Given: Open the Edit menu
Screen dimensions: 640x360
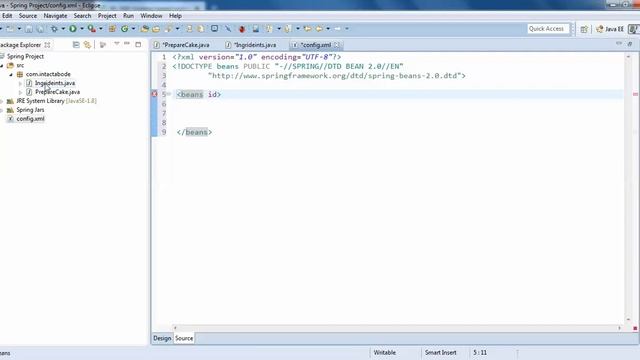Looking at the screenshot, I should 7,16.
